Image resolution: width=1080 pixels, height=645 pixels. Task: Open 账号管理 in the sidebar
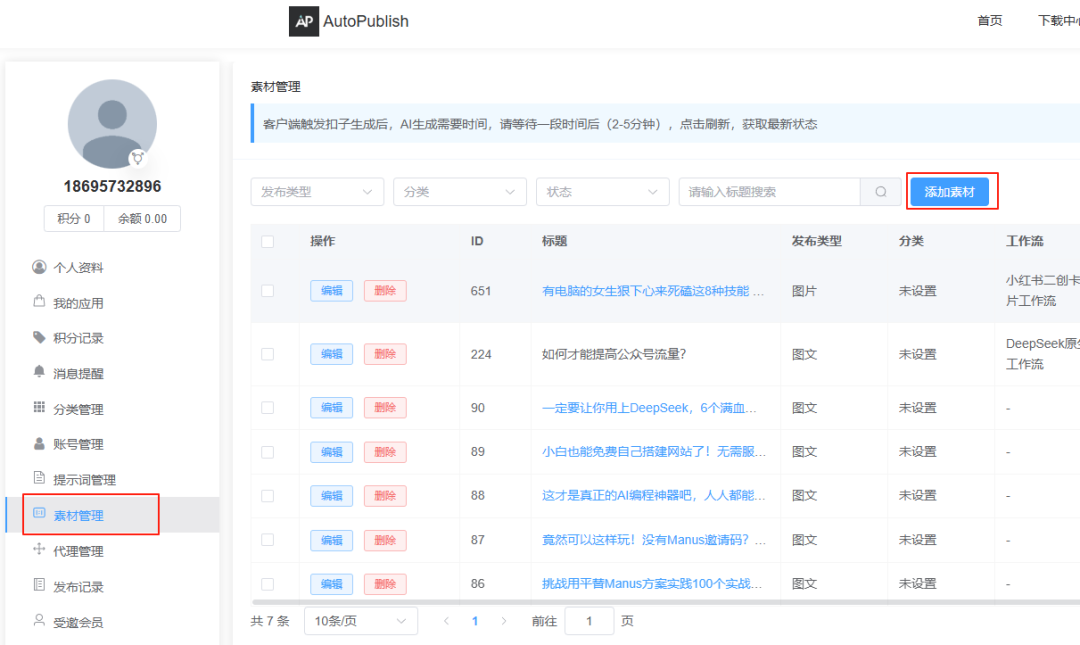point(79,444)
